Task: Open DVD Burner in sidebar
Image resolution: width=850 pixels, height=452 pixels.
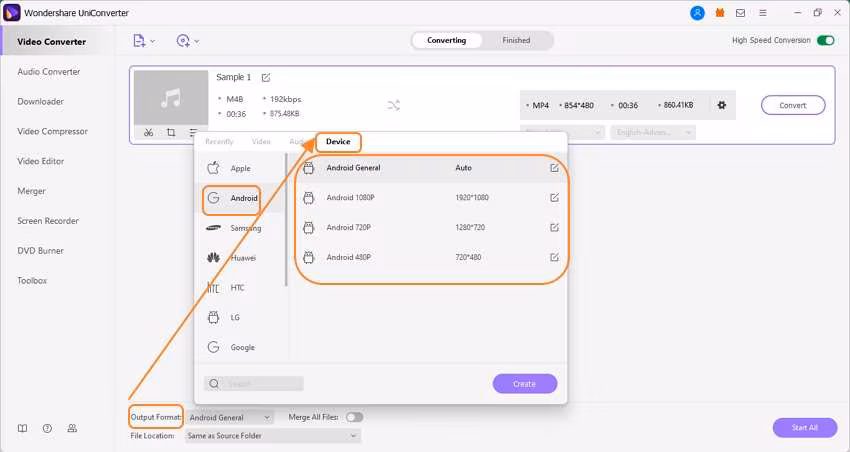Action: pos(41,250)
